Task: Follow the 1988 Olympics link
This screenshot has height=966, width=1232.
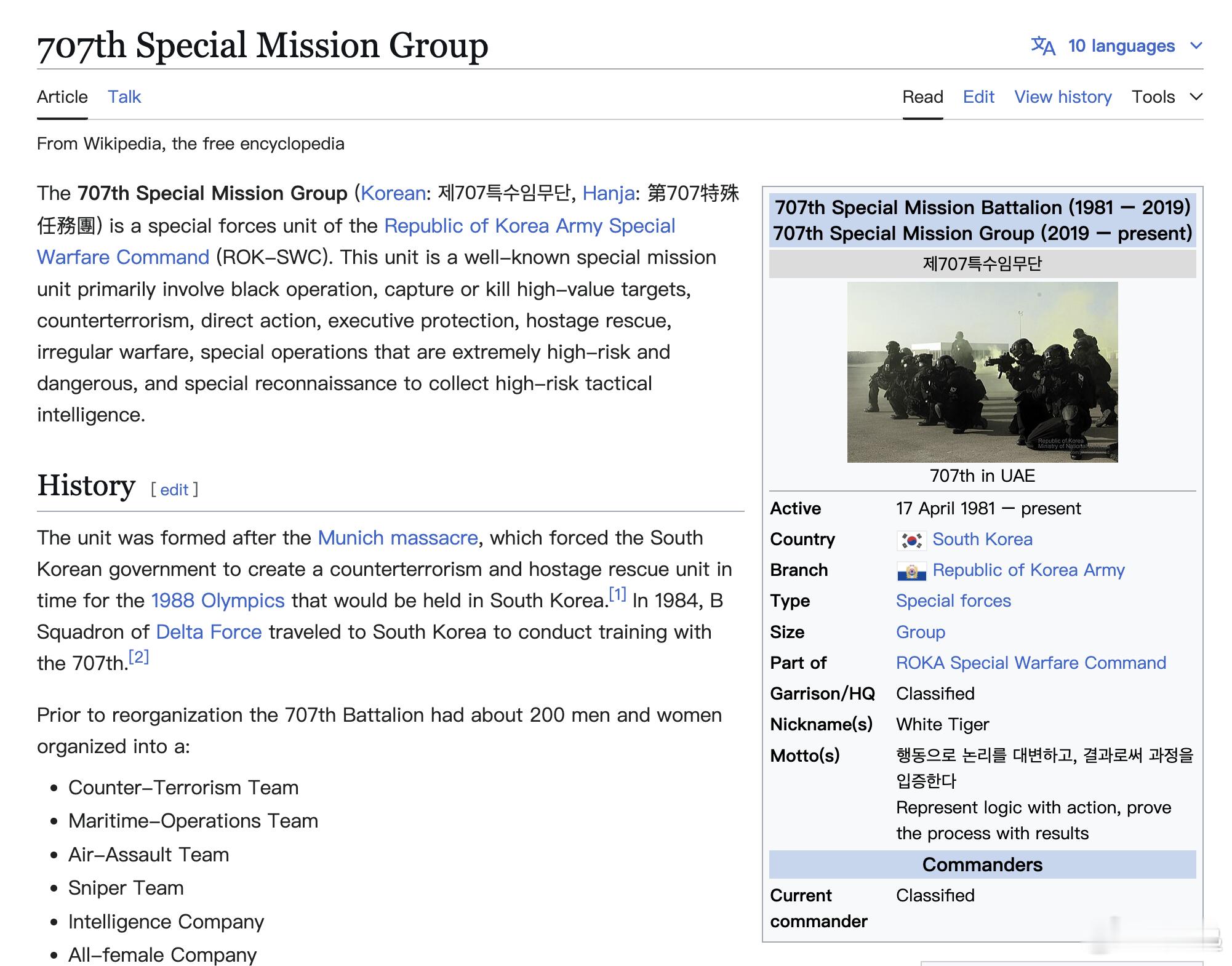Action: point(218,601)
